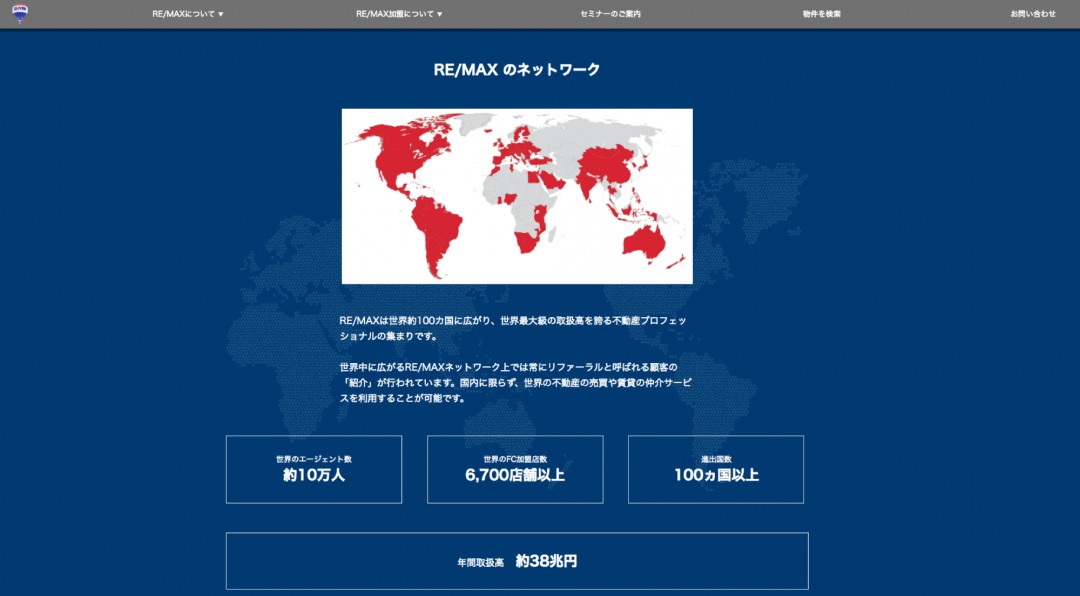Click the 100ヵ国以上 stat box
Image resolution: width=1080 pixels, height=596 pixels.
(716, 469)
